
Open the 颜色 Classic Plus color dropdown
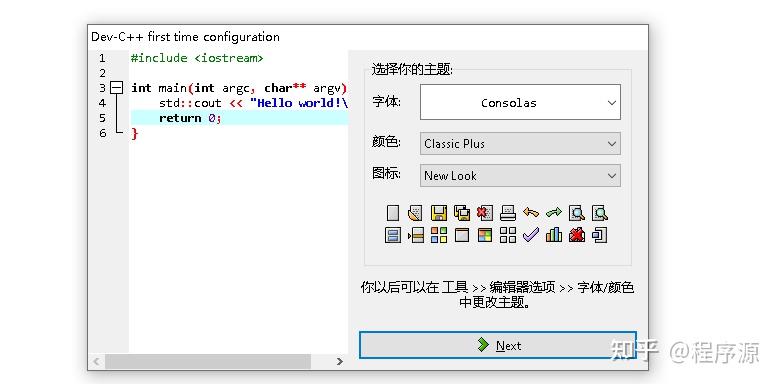(x=520, y=144)
